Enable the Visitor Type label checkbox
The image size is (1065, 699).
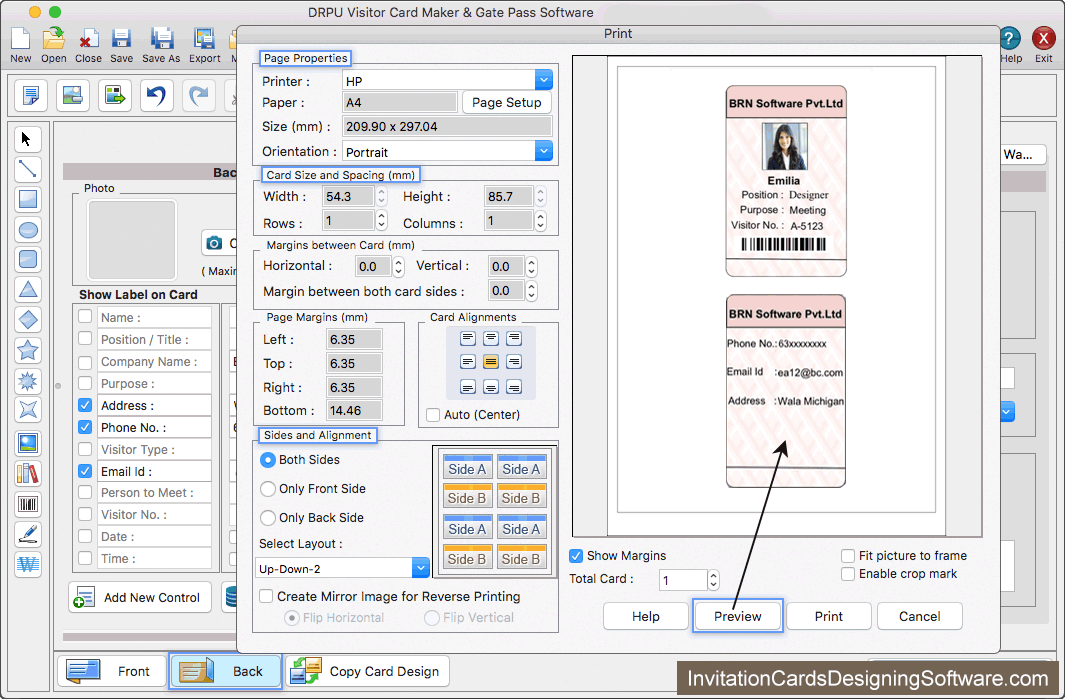(85, 449)
